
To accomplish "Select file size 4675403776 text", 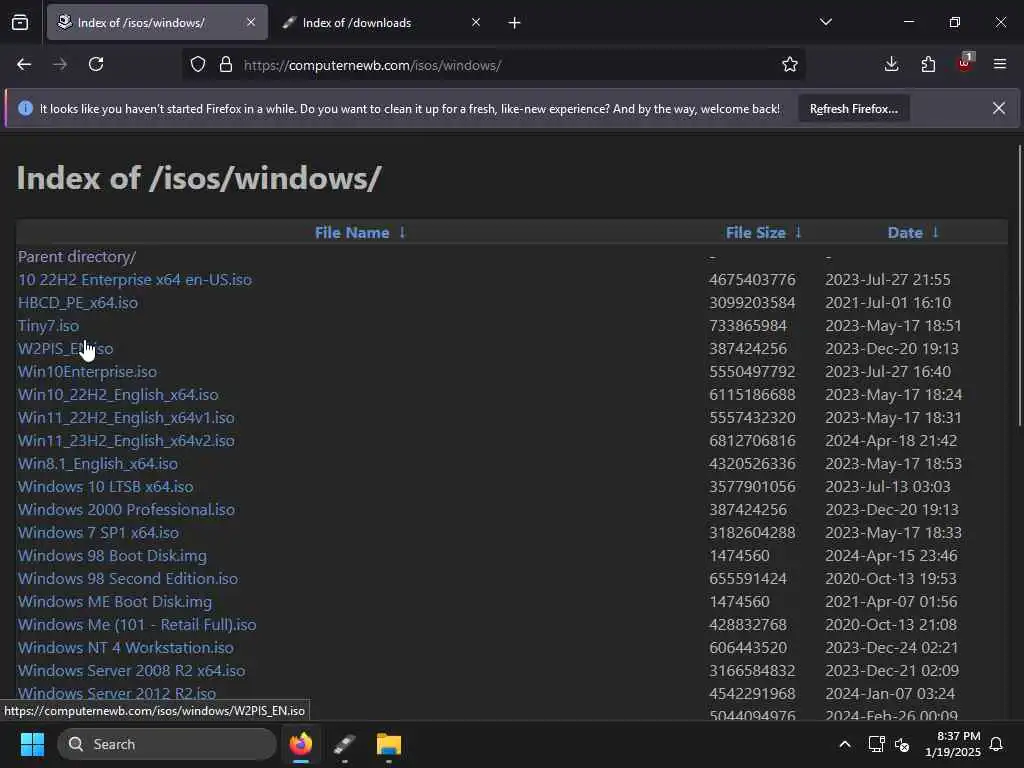I will (752, 280).
